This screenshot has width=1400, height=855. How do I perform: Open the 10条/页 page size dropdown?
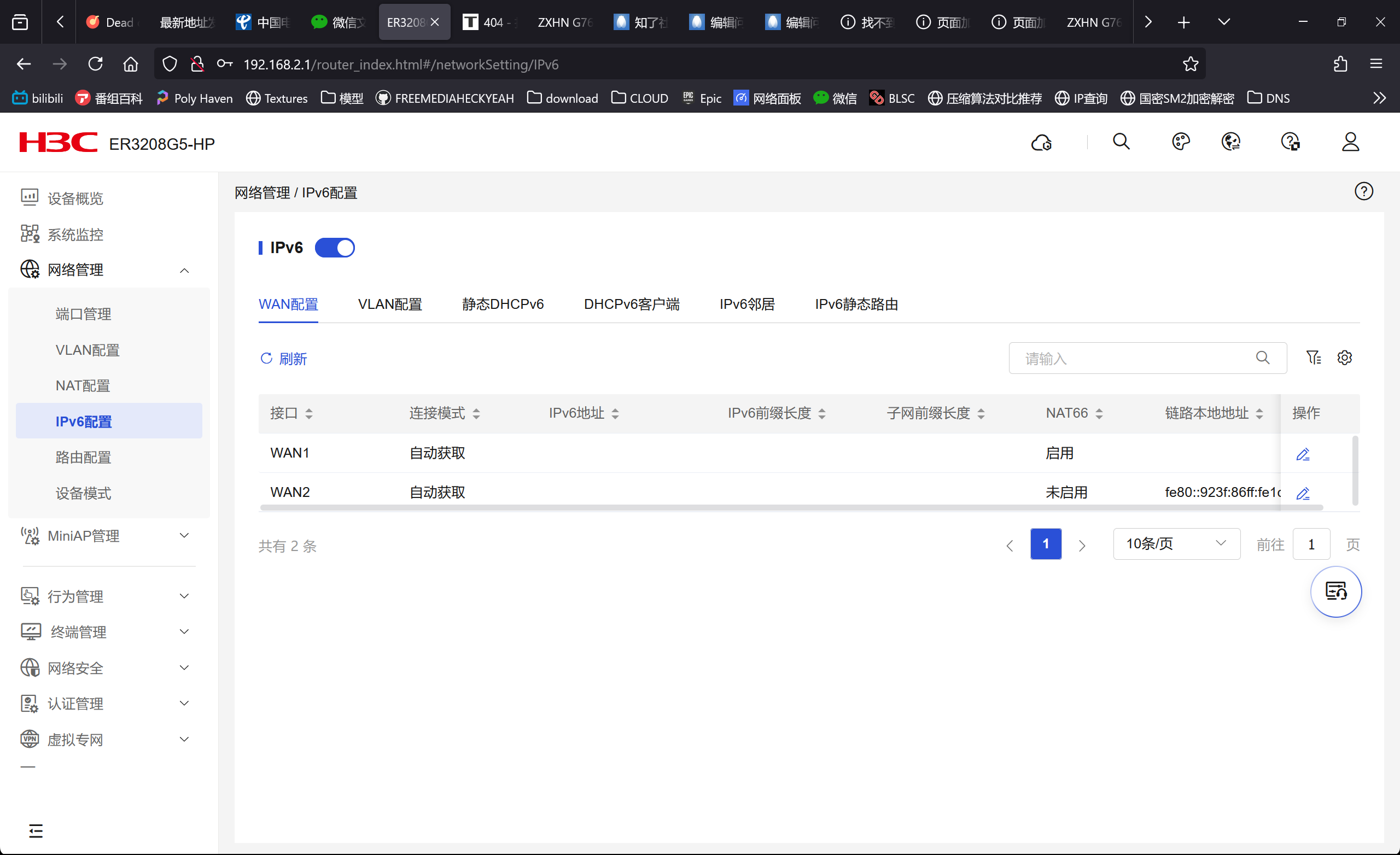pyautogui.click(x=1176, y=544)
